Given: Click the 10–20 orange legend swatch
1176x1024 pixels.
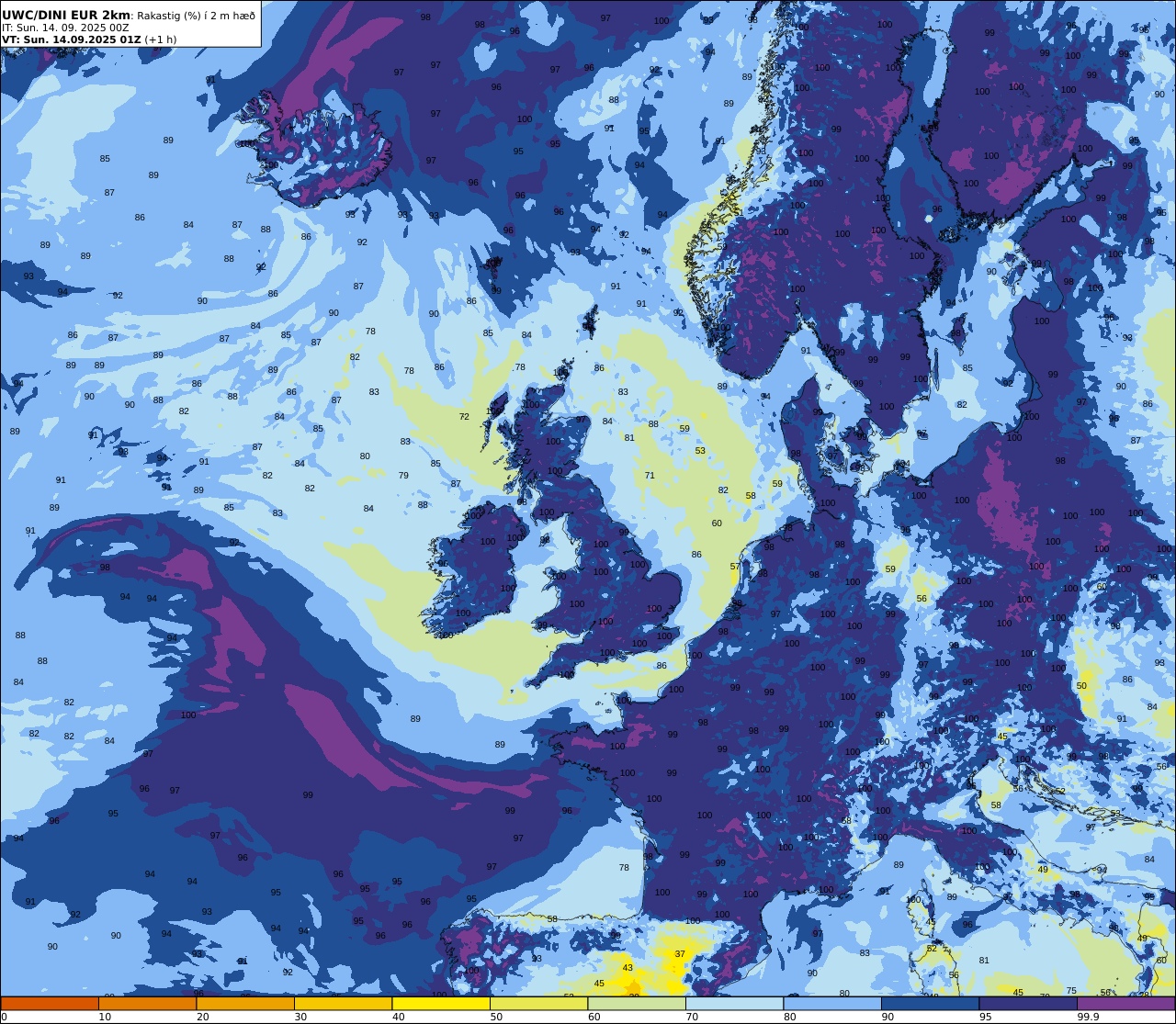Looking at the screenshot, I should (147, 1004).
